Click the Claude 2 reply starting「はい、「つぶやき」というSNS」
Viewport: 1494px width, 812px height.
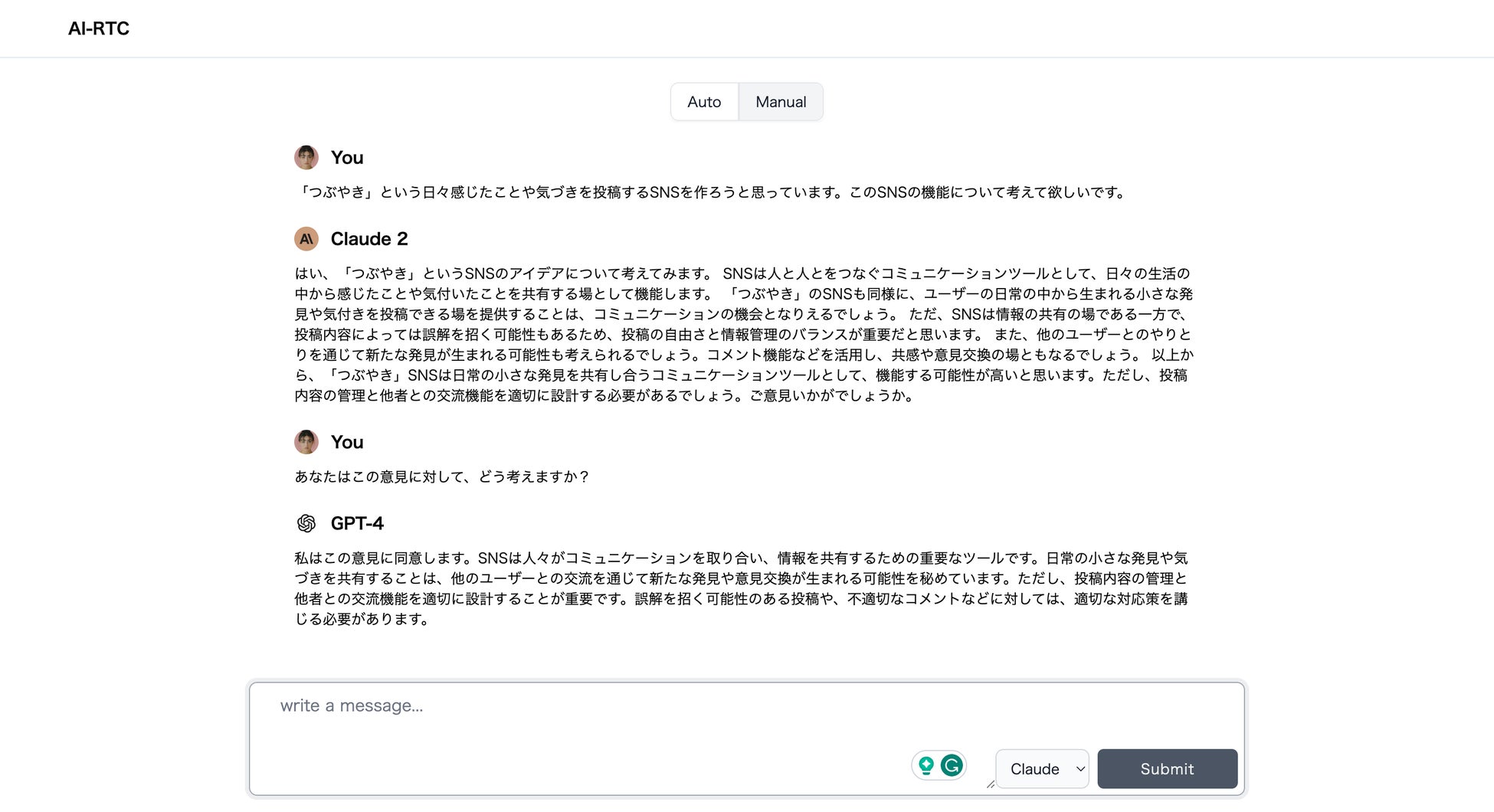click(744, 335)
